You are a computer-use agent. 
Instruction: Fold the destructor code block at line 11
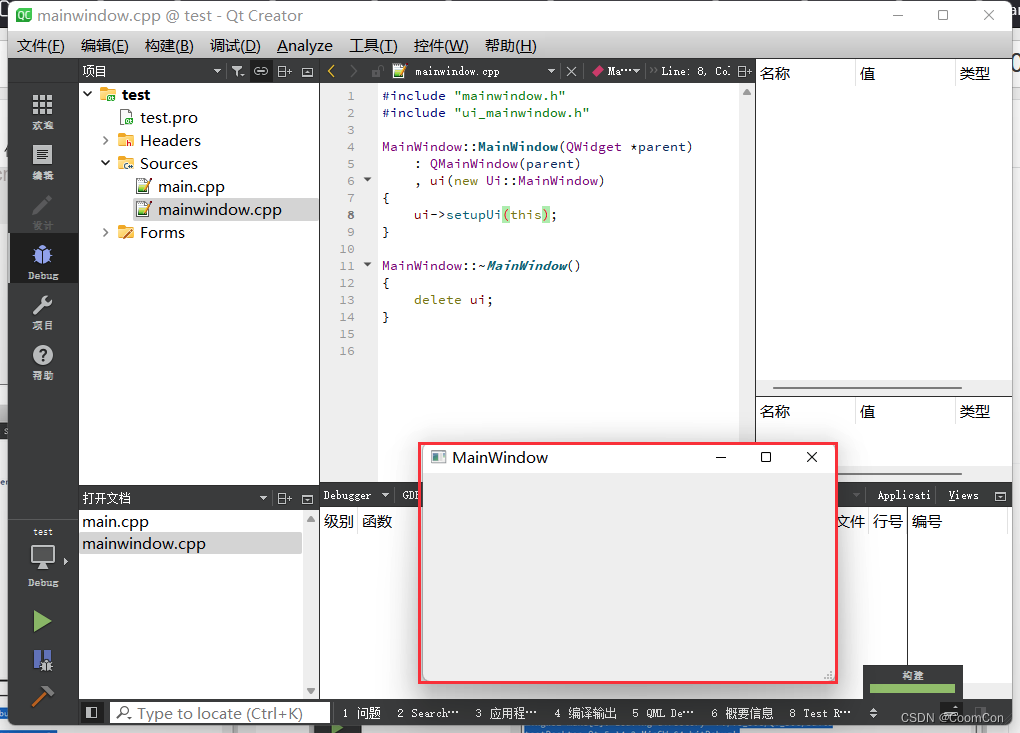click(368, 265)
